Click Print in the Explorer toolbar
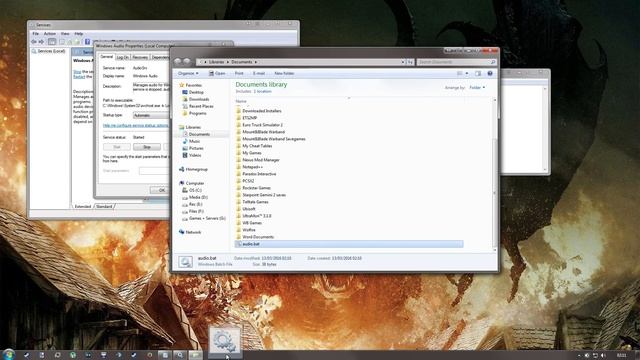This screenshot has width=640, height=360. point(239,73)
